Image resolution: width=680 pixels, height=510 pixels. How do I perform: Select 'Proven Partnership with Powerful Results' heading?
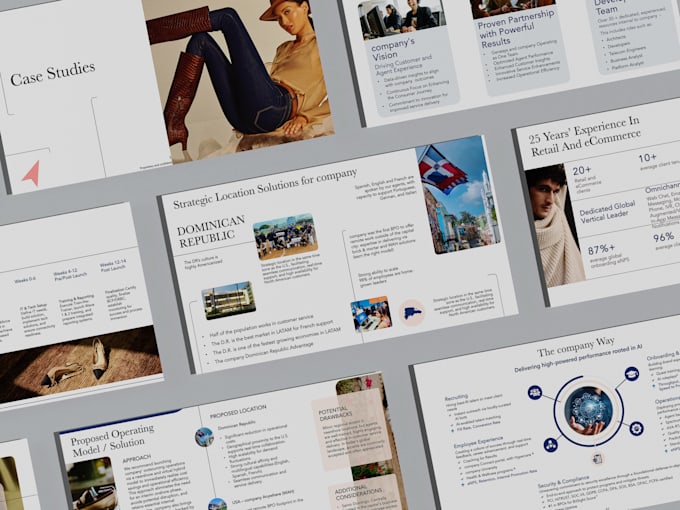coord(515,29)
